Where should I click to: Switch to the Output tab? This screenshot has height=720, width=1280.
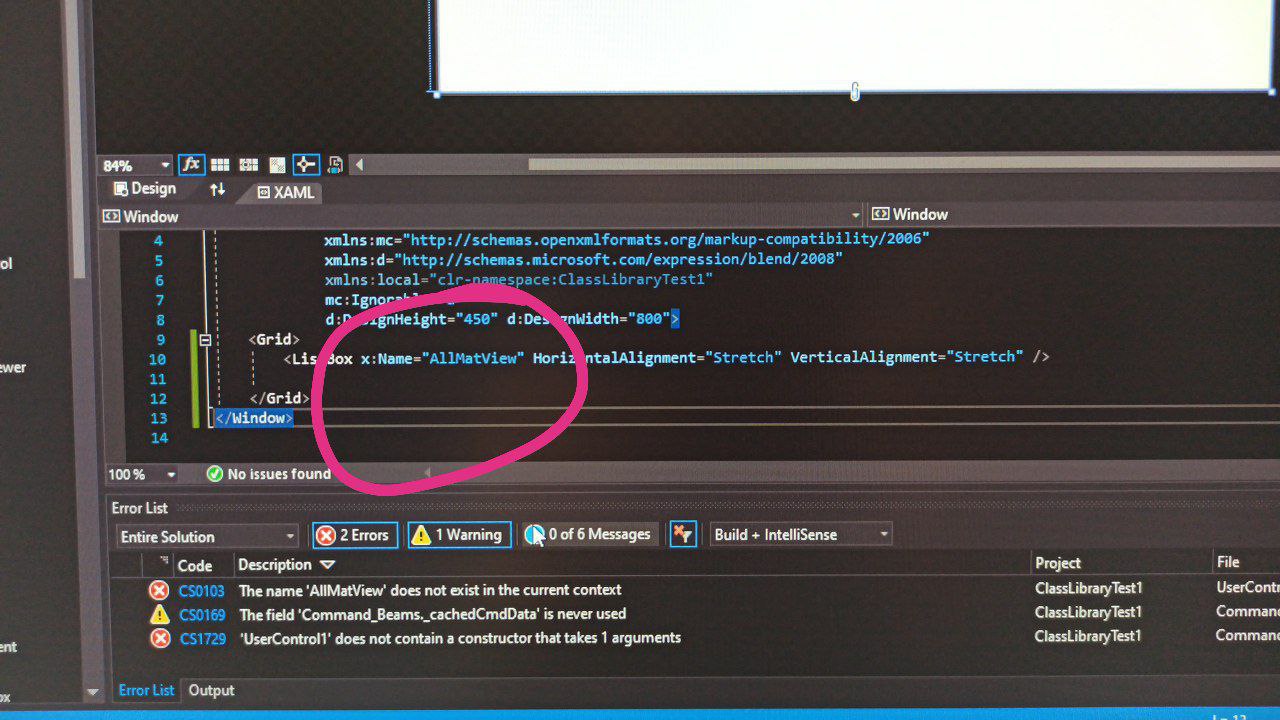pos(211,690)
